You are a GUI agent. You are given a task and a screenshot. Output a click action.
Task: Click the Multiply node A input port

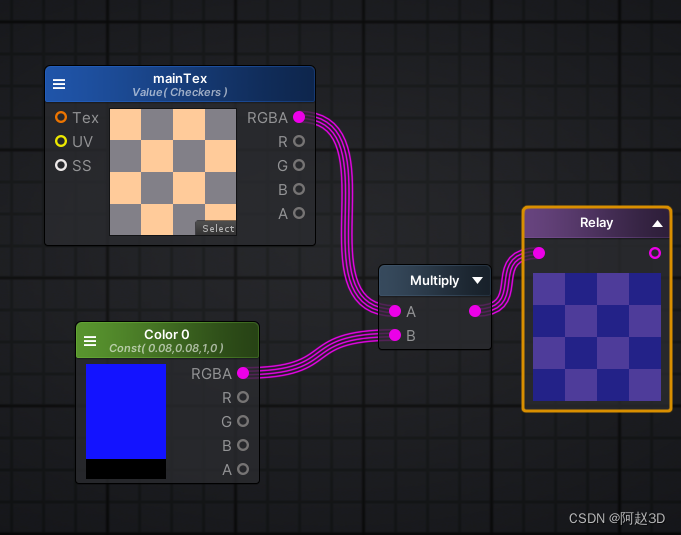click(395, 311)
